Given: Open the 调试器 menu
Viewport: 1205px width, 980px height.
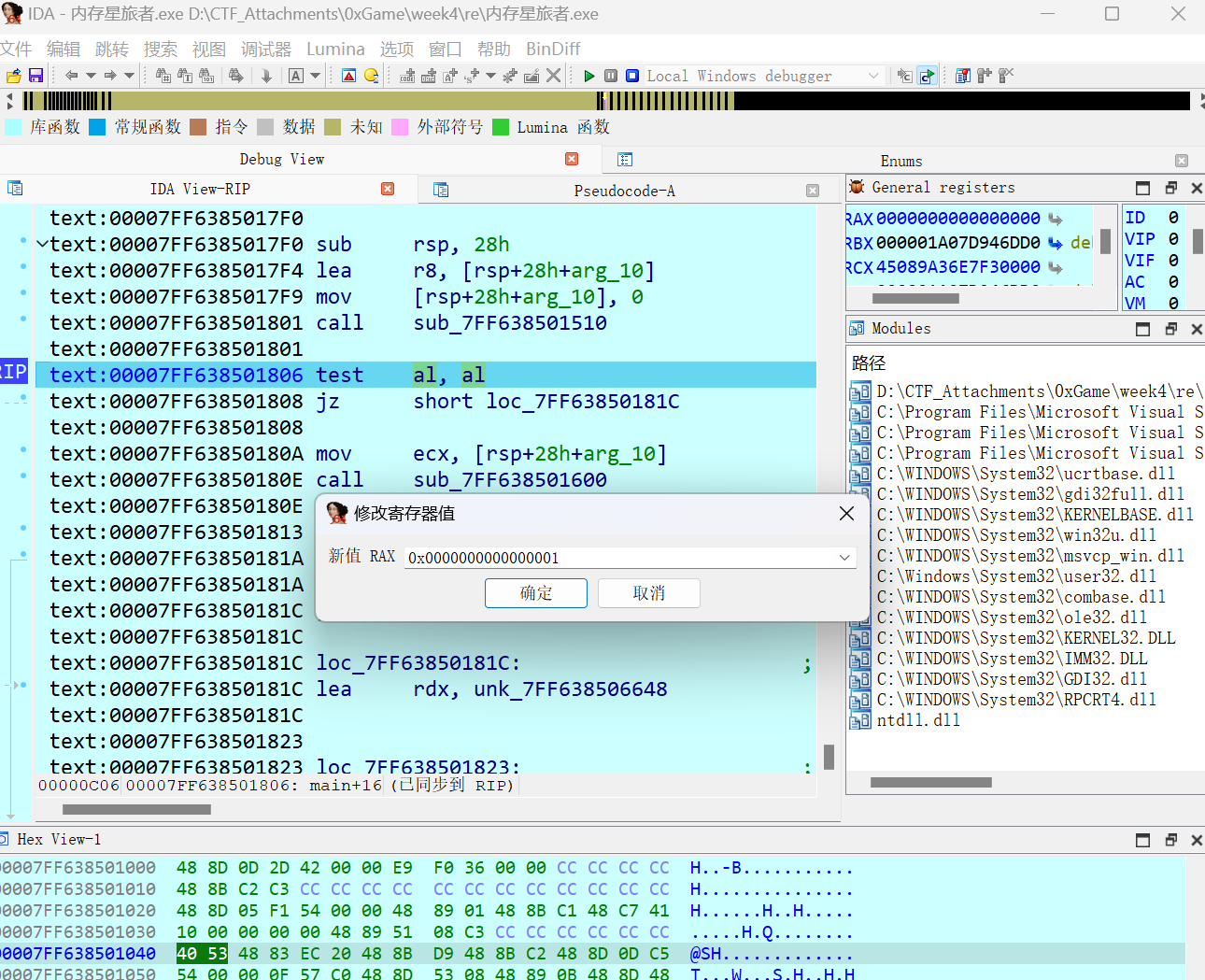Looking at the screenshot, I should [265, 49].
